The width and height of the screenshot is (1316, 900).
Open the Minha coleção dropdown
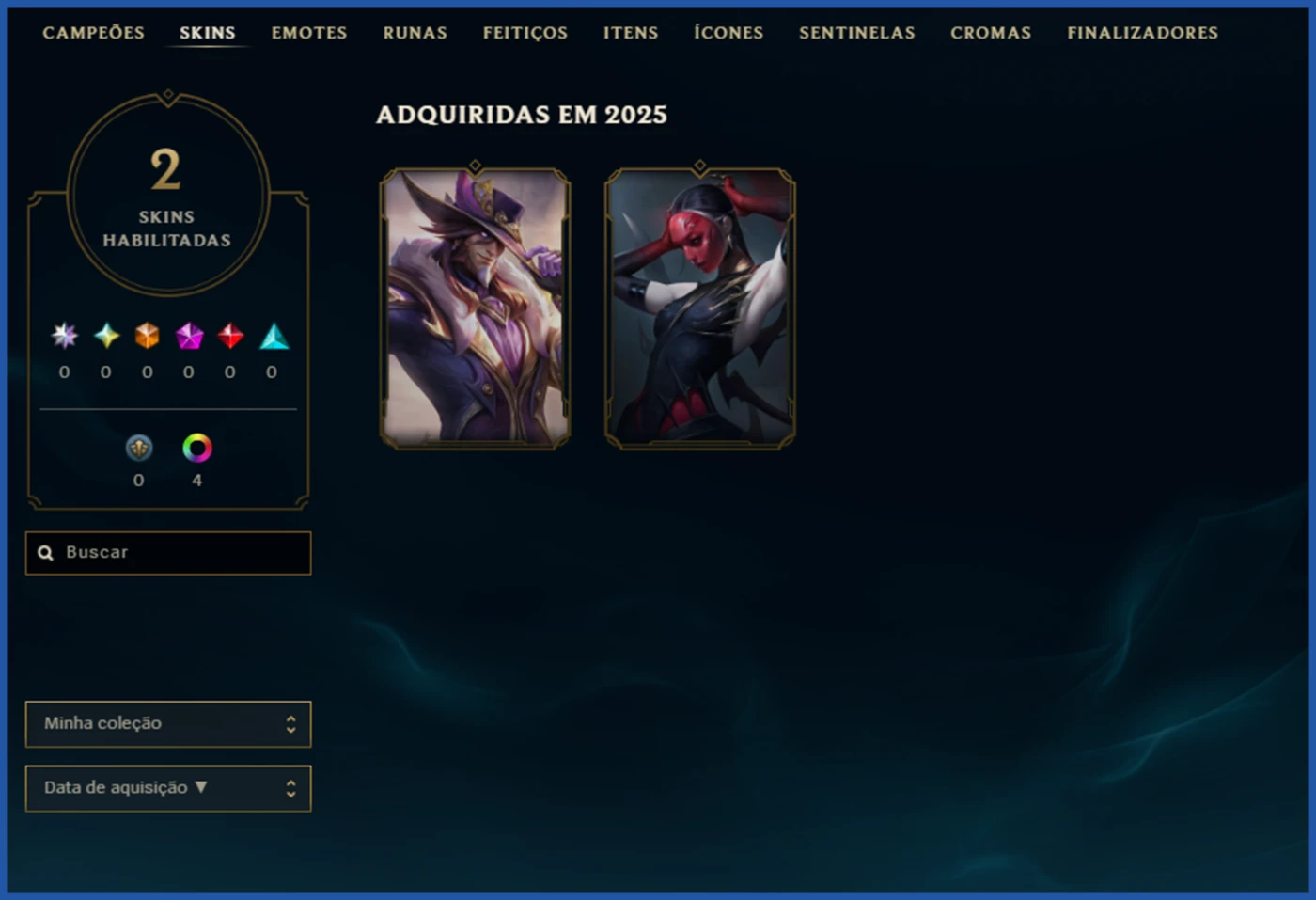pos(168,724)
